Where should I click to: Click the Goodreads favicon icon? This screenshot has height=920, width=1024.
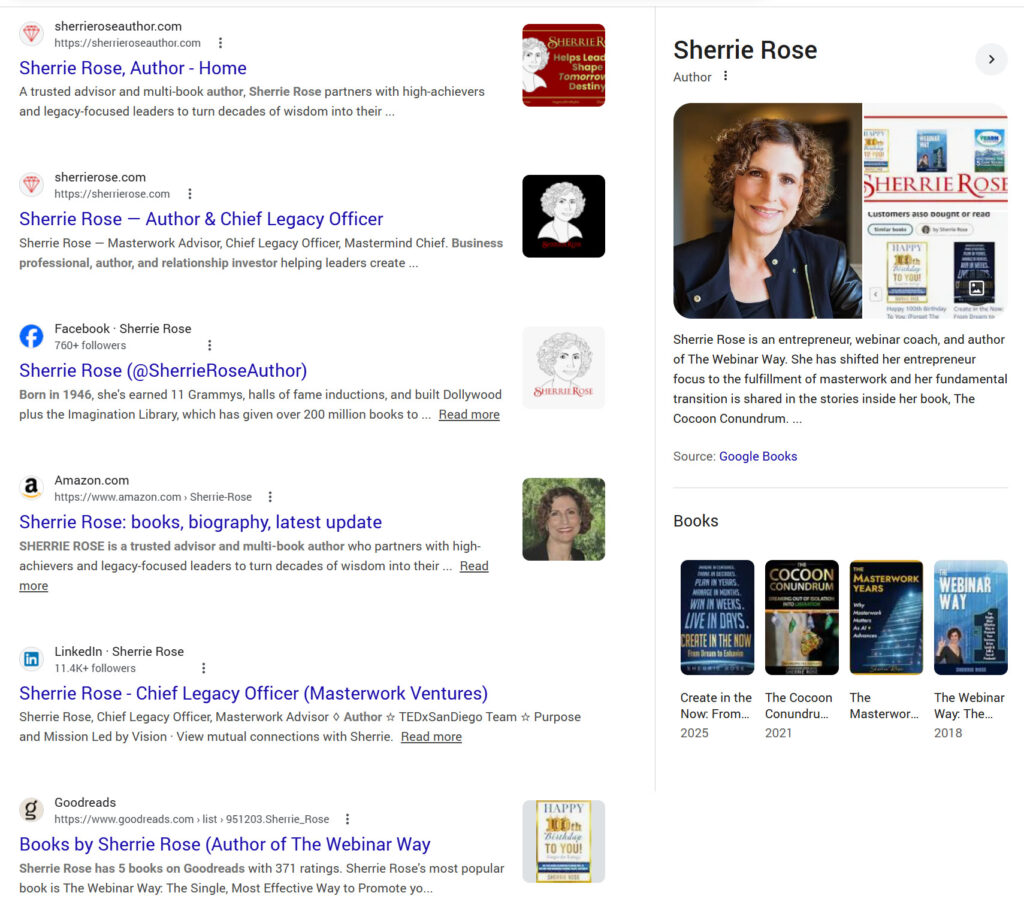(x=32, y=810)
